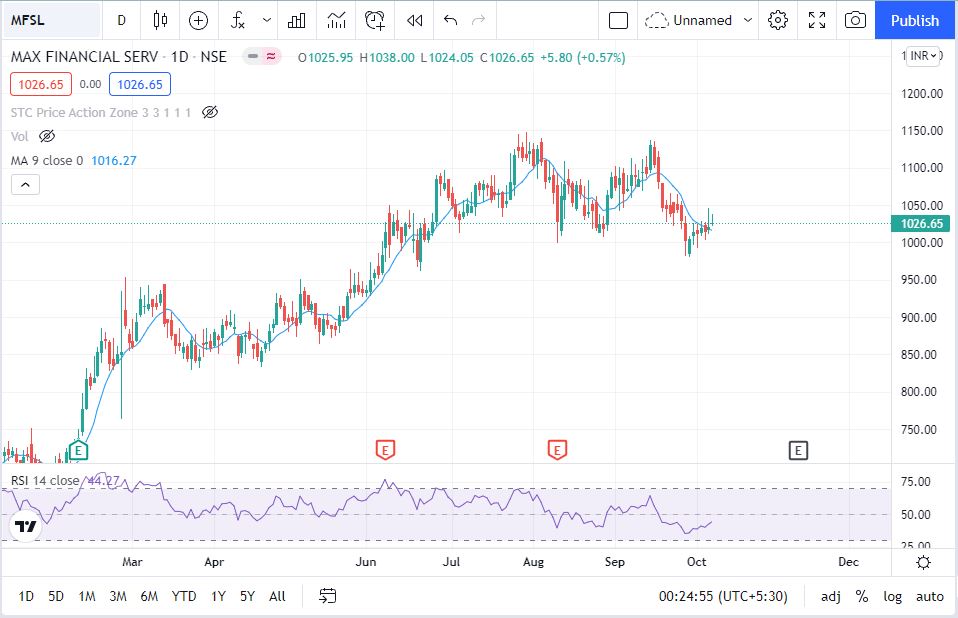Screen dimensions: 958x618
Task: Enable the auto scale option
Action: (x=929, y=596)
